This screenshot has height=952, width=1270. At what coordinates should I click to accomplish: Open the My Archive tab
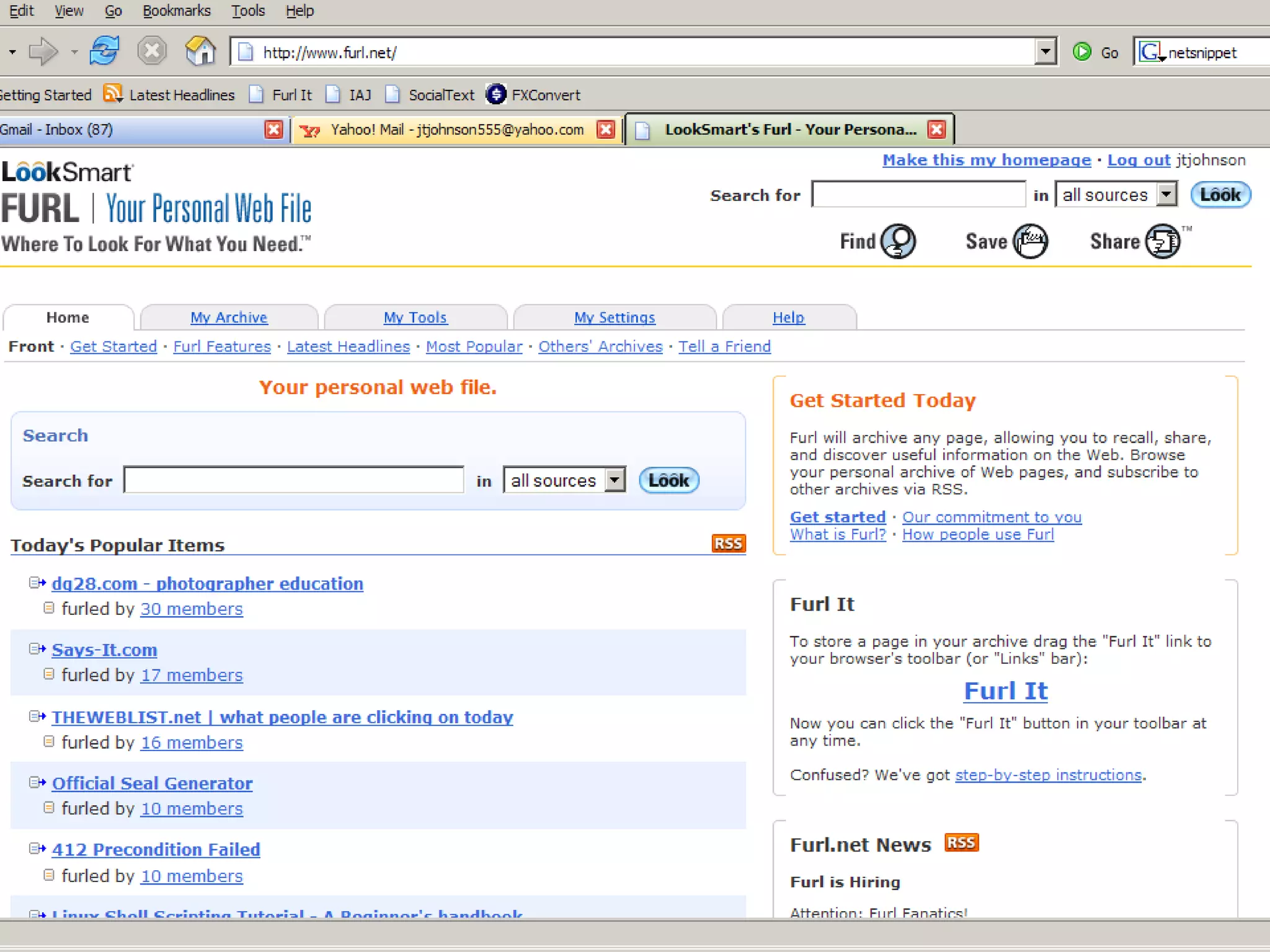pyautogui.click(x=229, y=317)
